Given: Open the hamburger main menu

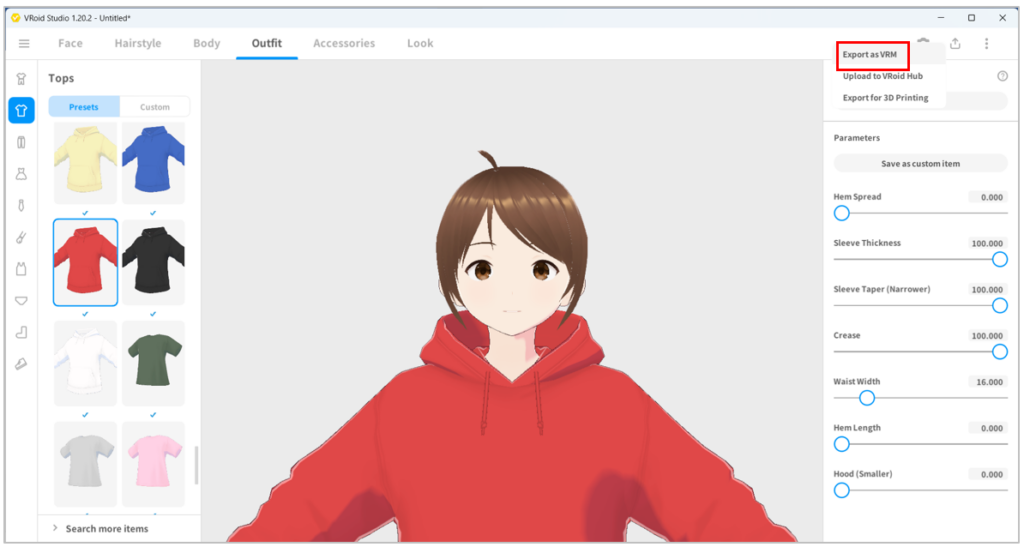Looking at the screenshot, I should [x=24, y=43].
